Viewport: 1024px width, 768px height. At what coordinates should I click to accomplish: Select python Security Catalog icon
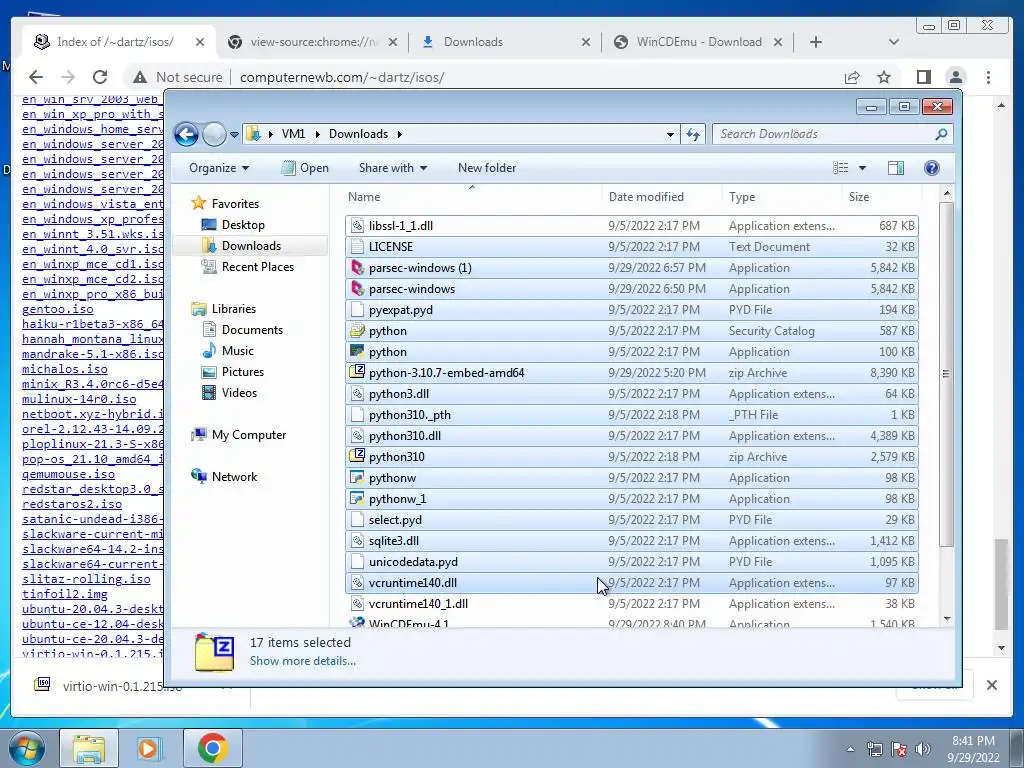coord(357,330)
